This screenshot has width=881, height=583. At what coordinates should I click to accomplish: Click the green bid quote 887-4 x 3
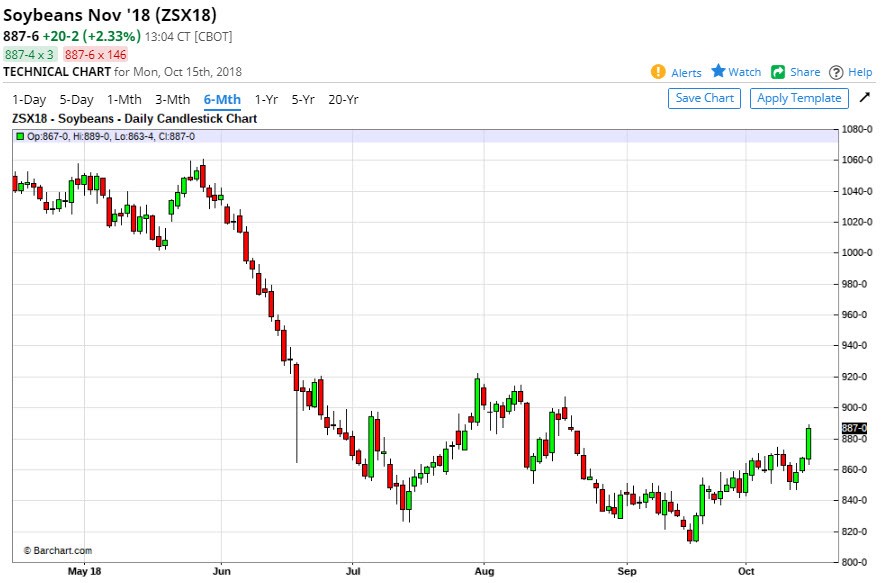(30, 54)
